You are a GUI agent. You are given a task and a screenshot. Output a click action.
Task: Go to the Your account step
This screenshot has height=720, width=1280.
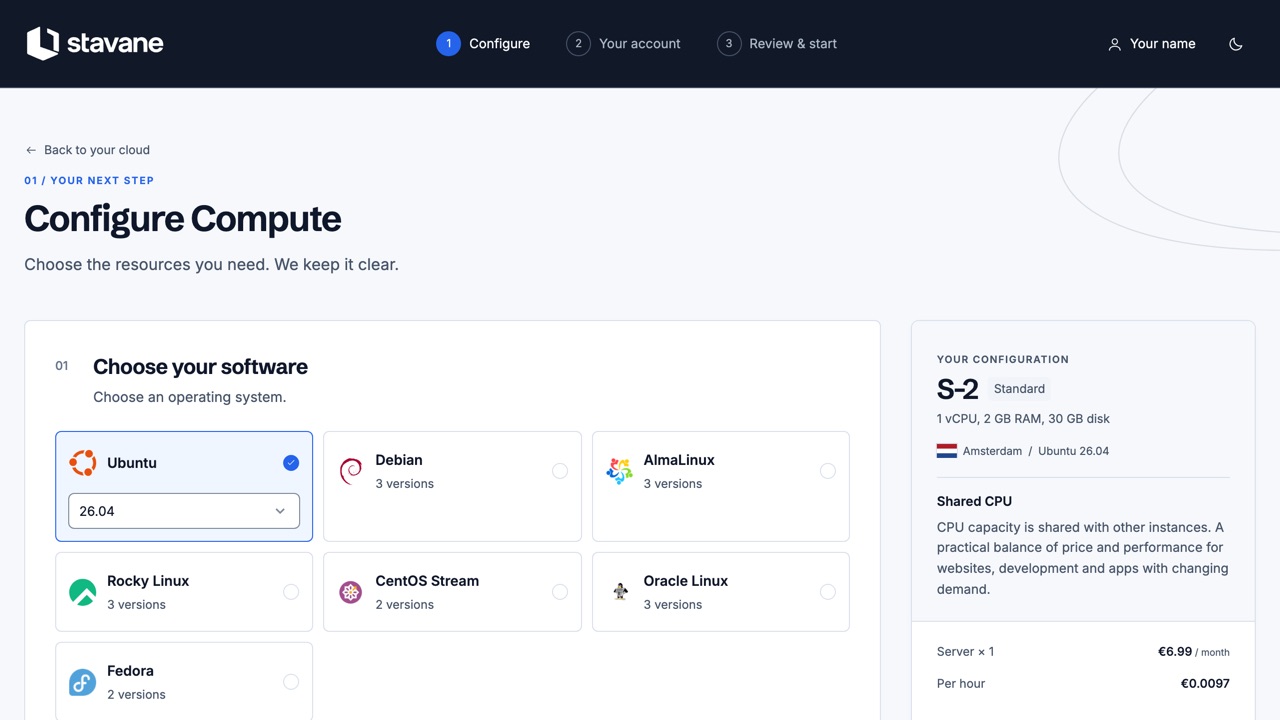[x=623, y=44]
